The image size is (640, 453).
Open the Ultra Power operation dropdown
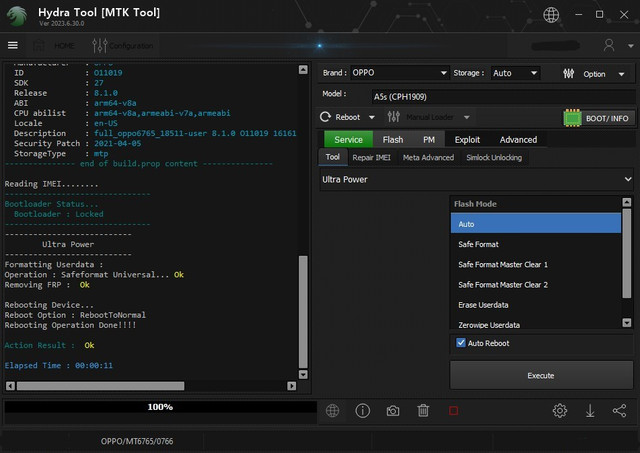coord(476,180)
